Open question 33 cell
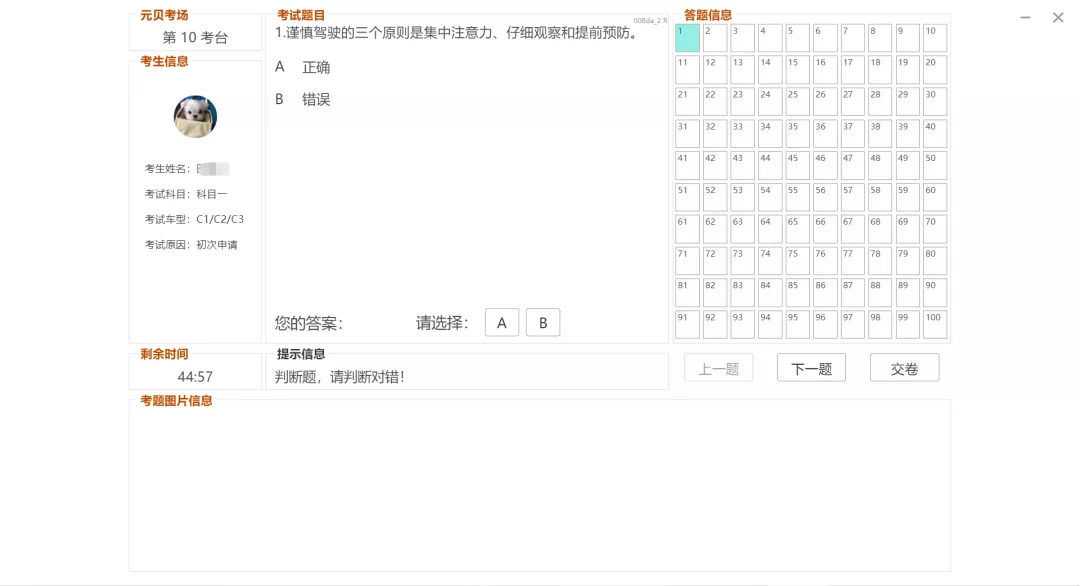This screenshot has height=586, width=1080. pyautogui.click(x=742, y=134)
